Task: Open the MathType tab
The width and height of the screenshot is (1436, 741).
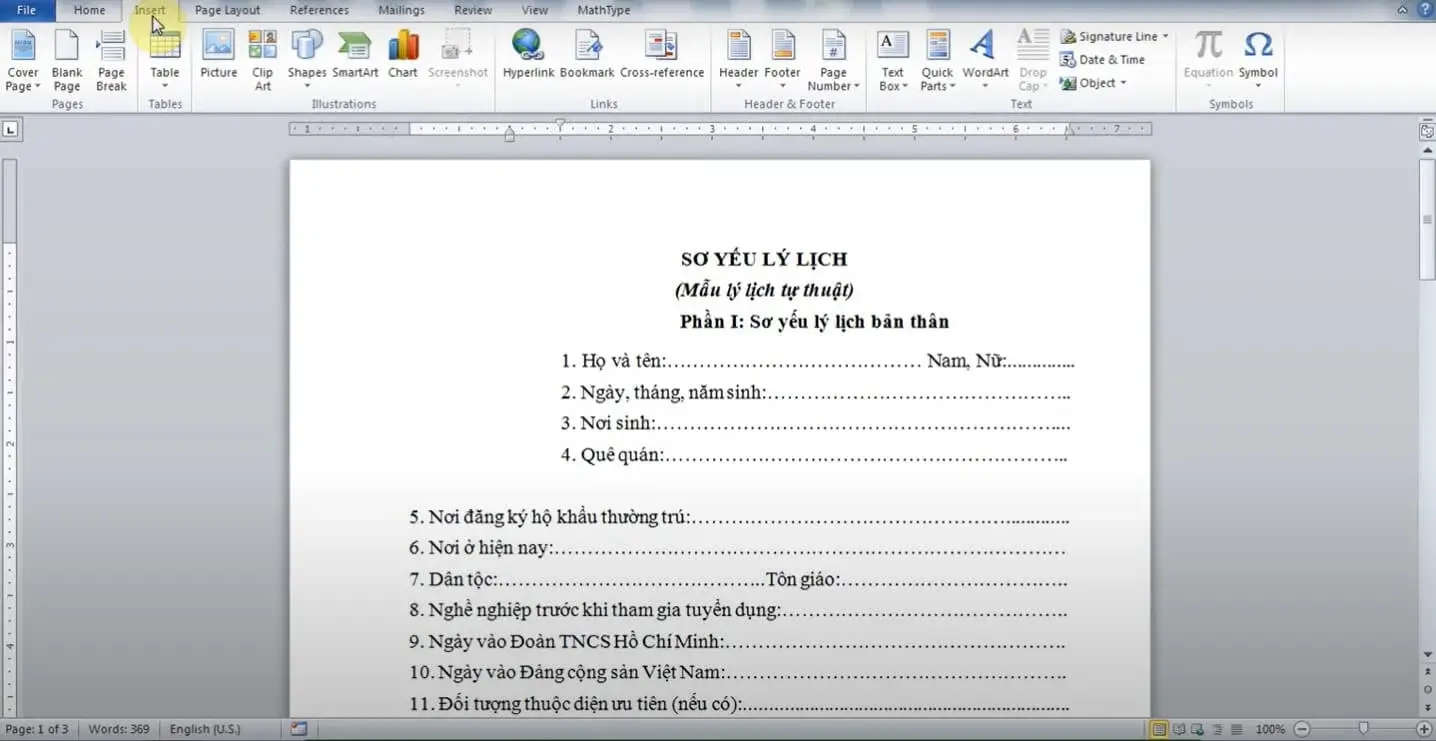Action: [x=604, y=10]
